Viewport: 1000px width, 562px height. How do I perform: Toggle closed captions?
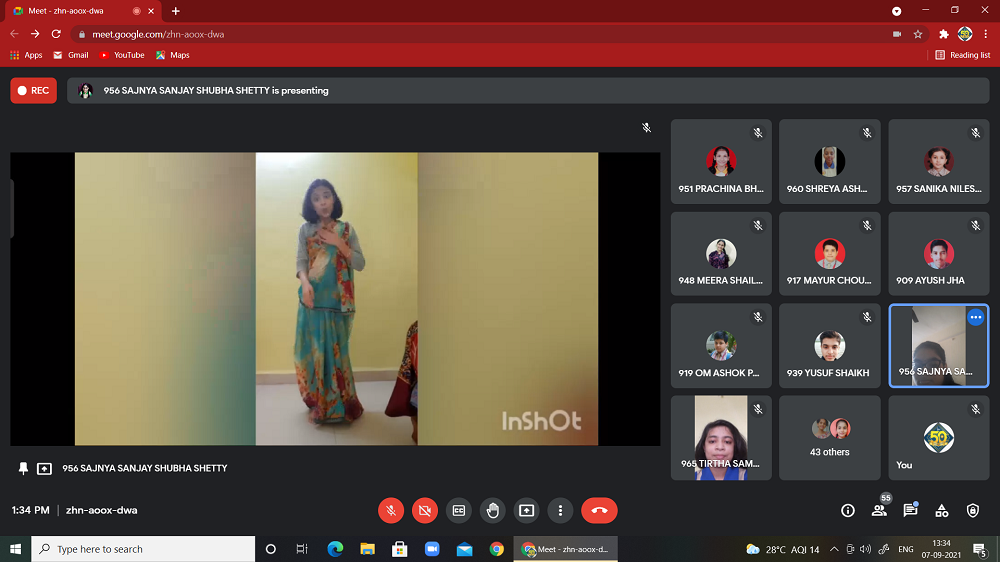click(x=459, y=510)
